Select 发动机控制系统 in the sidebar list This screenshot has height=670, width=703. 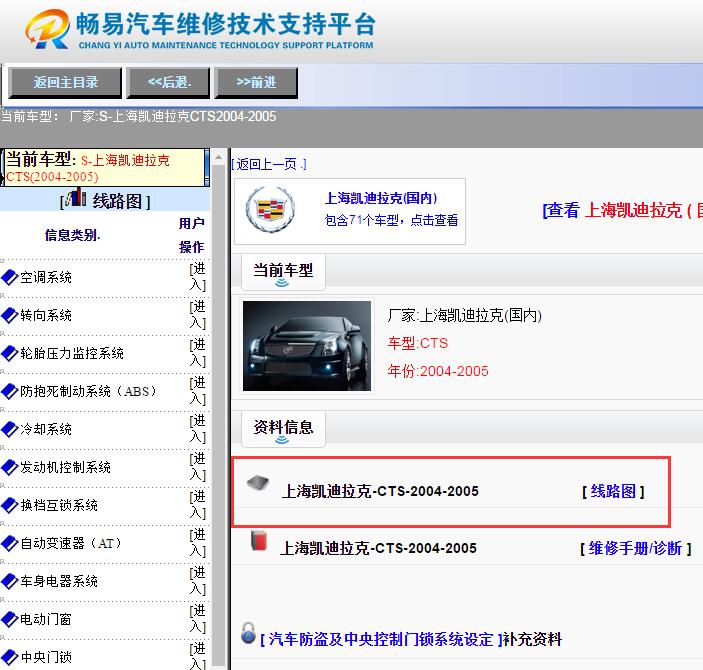tap(65, 468)
